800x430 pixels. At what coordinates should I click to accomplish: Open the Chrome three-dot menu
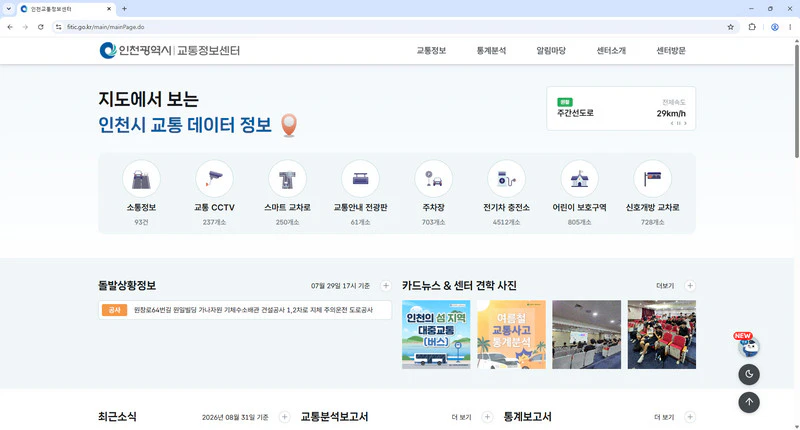point(790,27)
